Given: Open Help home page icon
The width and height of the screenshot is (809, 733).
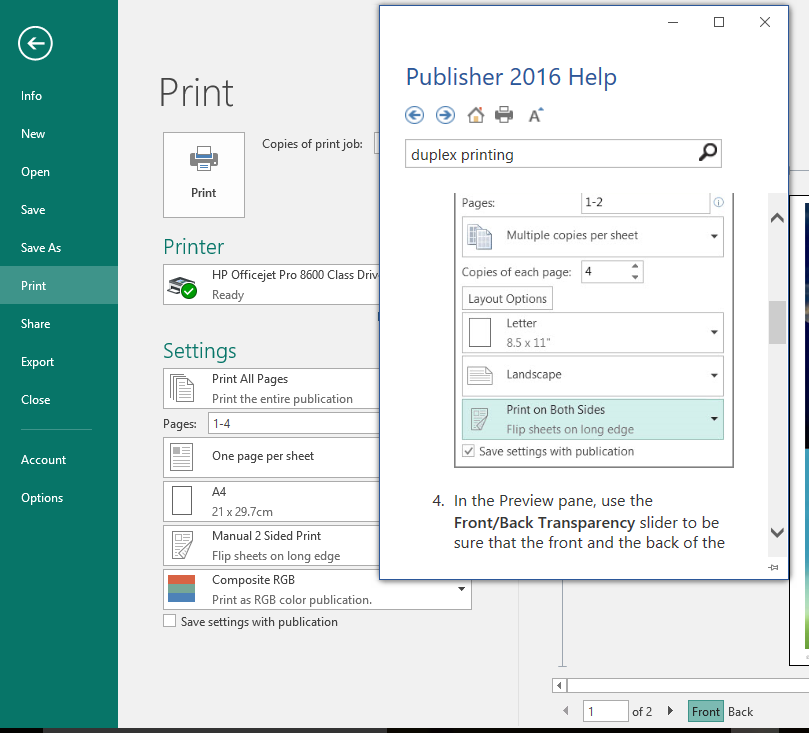Looking at the screenshot, I should 476,115.
